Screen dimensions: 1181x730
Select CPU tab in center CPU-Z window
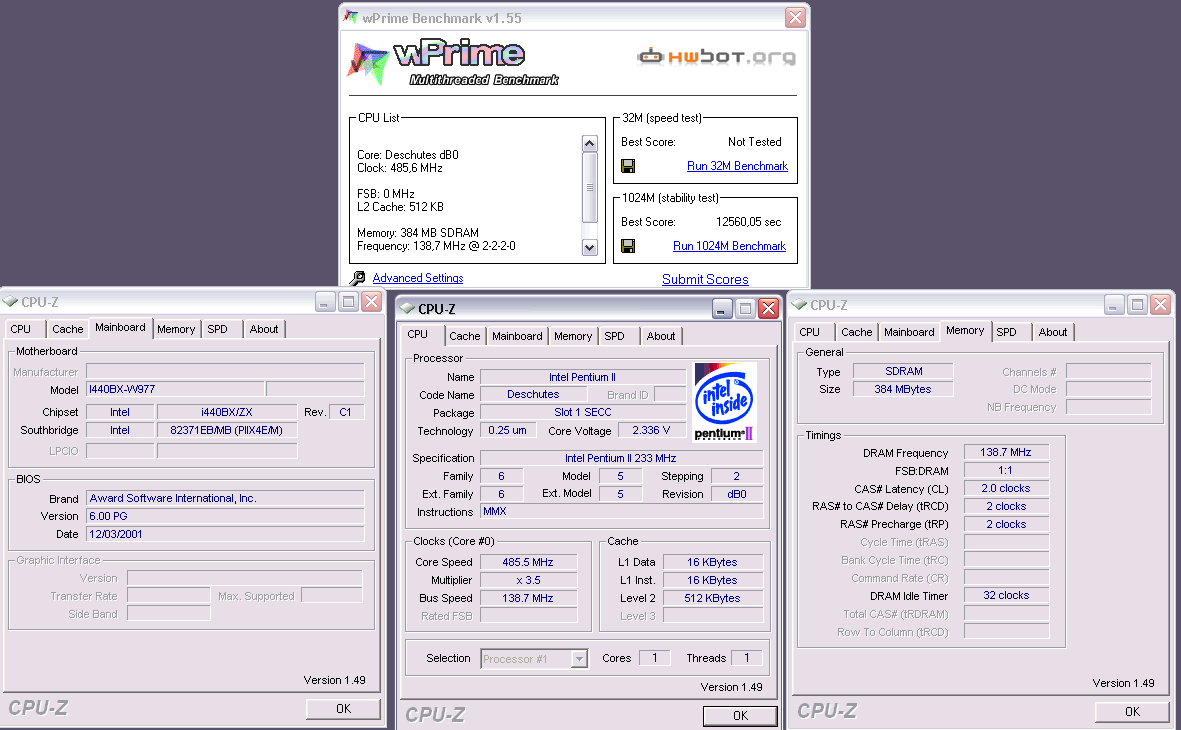click(x=418, y=334)
